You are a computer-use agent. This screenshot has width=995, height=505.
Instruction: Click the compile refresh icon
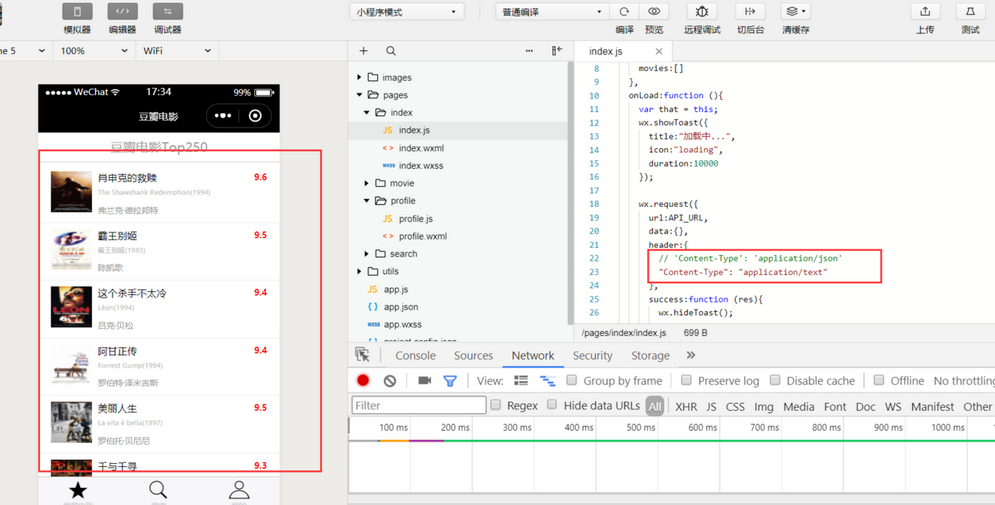(x=624, y=11)
